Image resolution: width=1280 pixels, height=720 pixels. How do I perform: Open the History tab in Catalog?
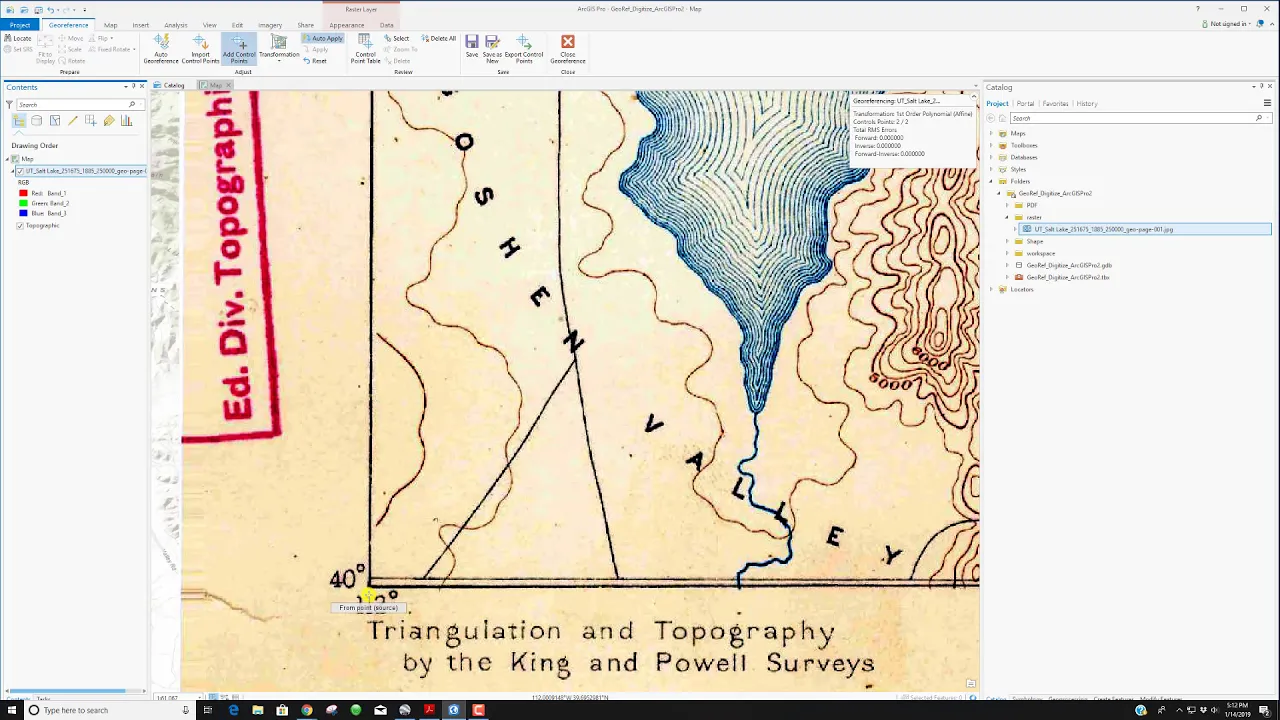click(x=1087, y=104)
